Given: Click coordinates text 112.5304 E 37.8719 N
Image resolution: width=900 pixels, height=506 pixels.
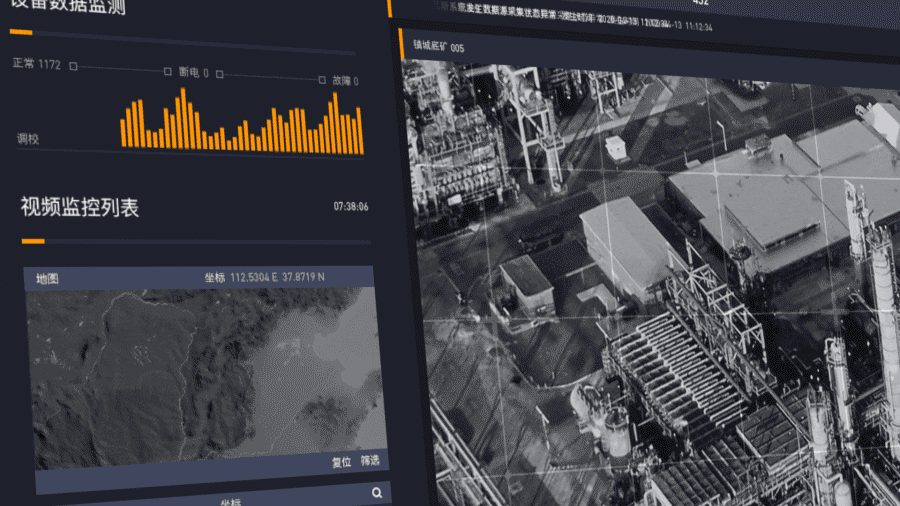Looking at the screenshot, I should 277,277.
